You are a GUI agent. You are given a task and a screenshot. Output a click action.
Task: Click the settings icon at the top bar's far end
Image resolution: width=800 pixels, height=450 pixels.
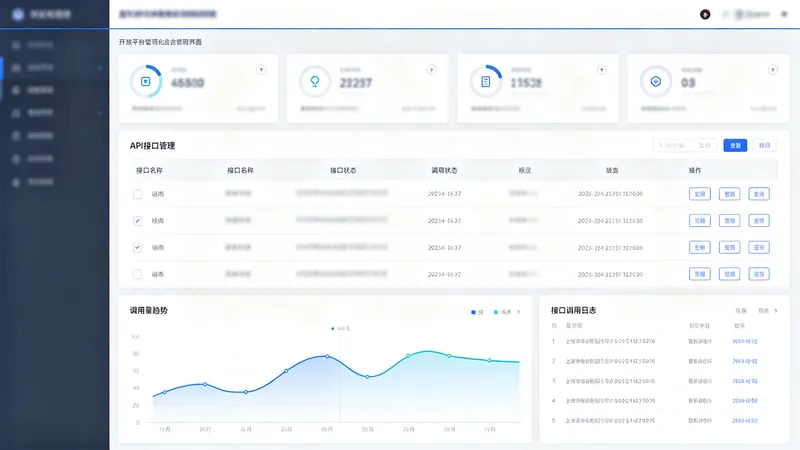point(784,14)
